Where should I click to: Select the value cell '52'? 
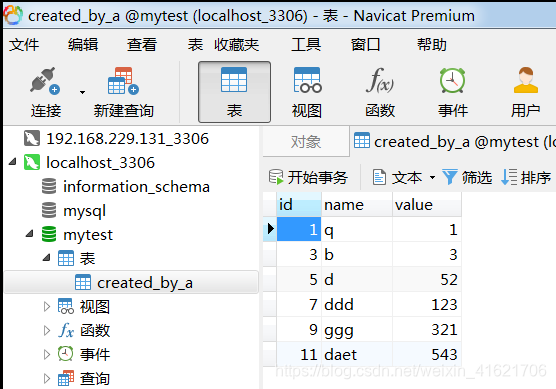427,280
